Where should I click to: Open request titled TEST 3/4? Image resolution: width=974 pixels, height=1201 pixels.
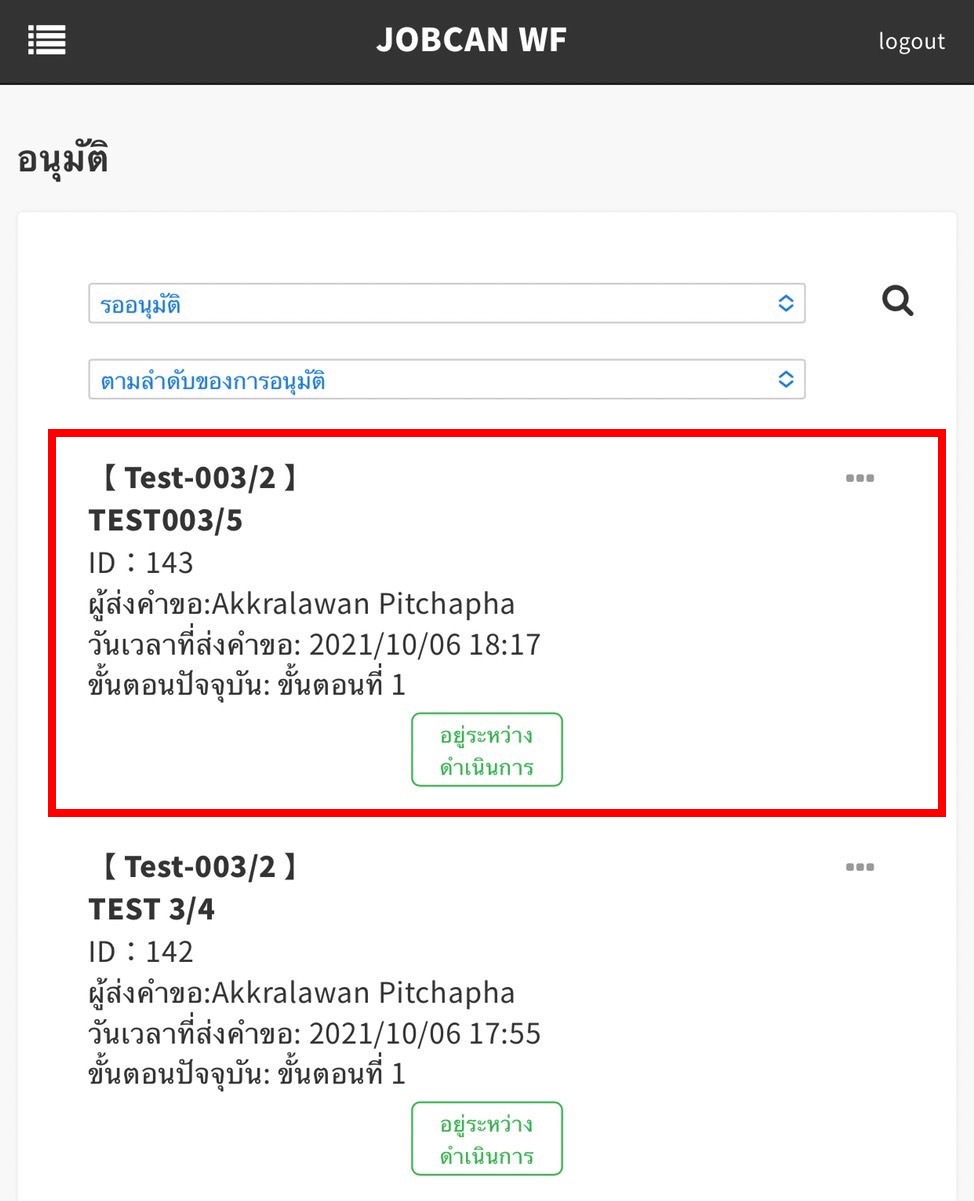pos(151,909)
